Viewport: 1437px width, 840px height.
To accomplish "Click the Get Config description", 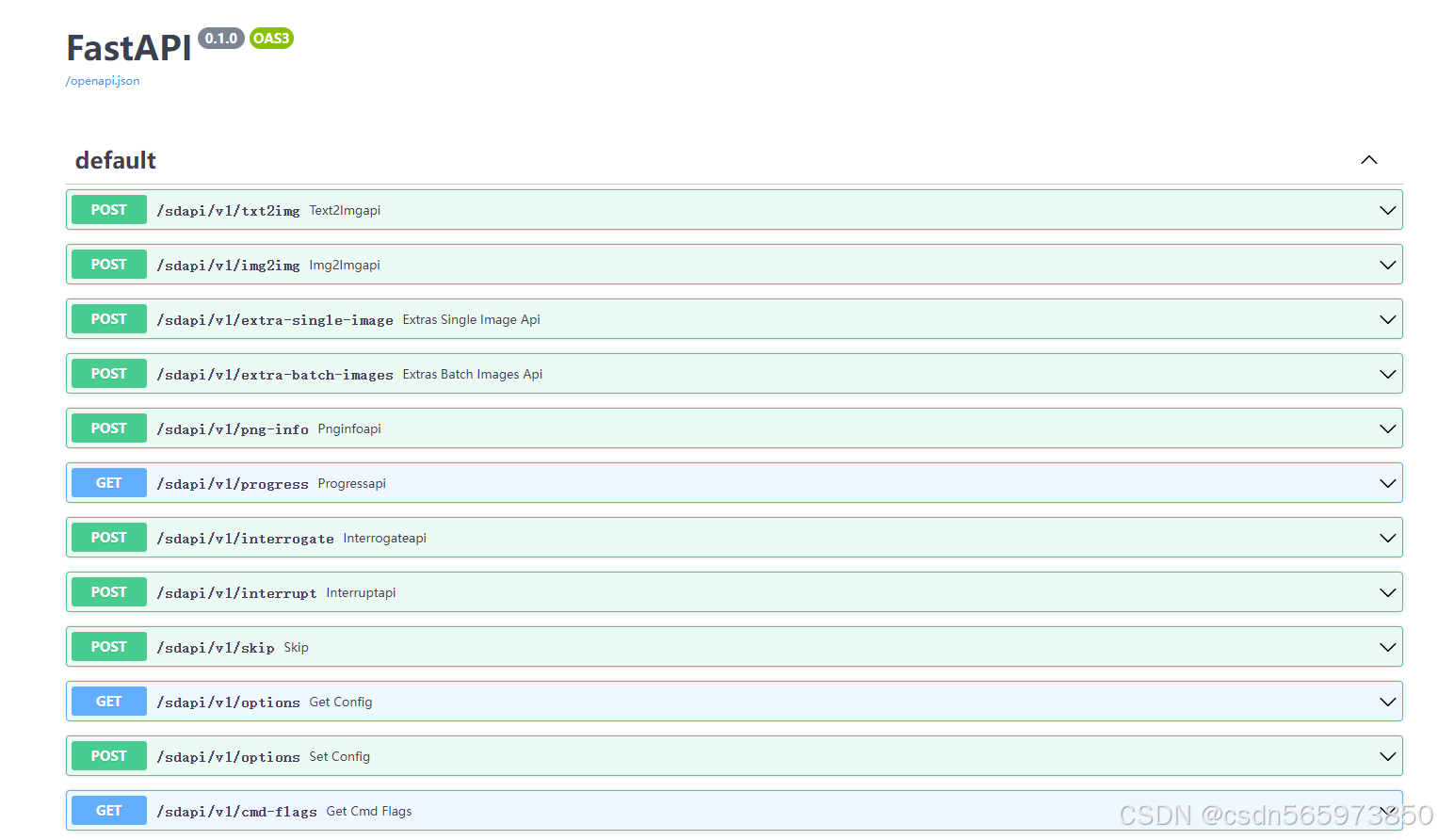I will [x=341, y=702].
